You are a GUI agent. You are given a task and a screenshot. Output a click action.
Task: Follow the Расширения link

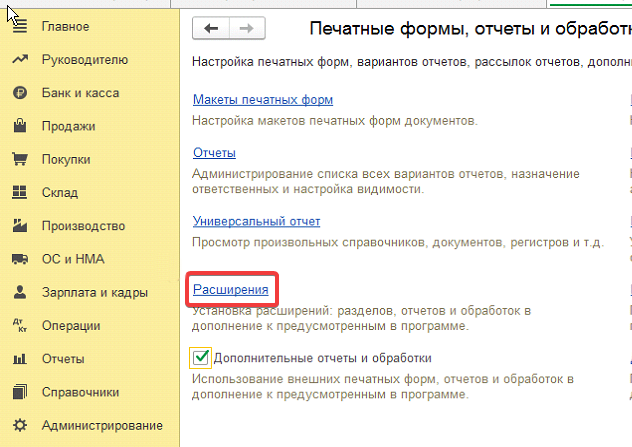[x=231, y=289]
